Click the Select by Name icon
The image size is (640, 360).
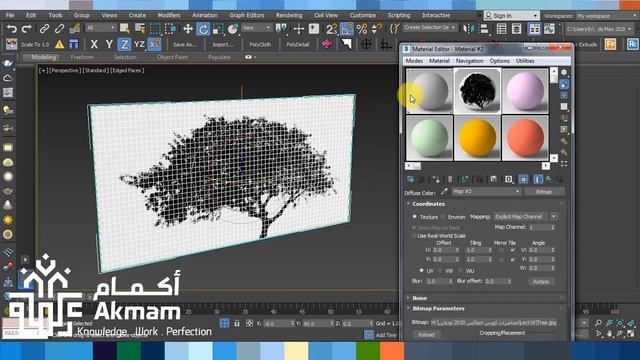tap(140, 29)
